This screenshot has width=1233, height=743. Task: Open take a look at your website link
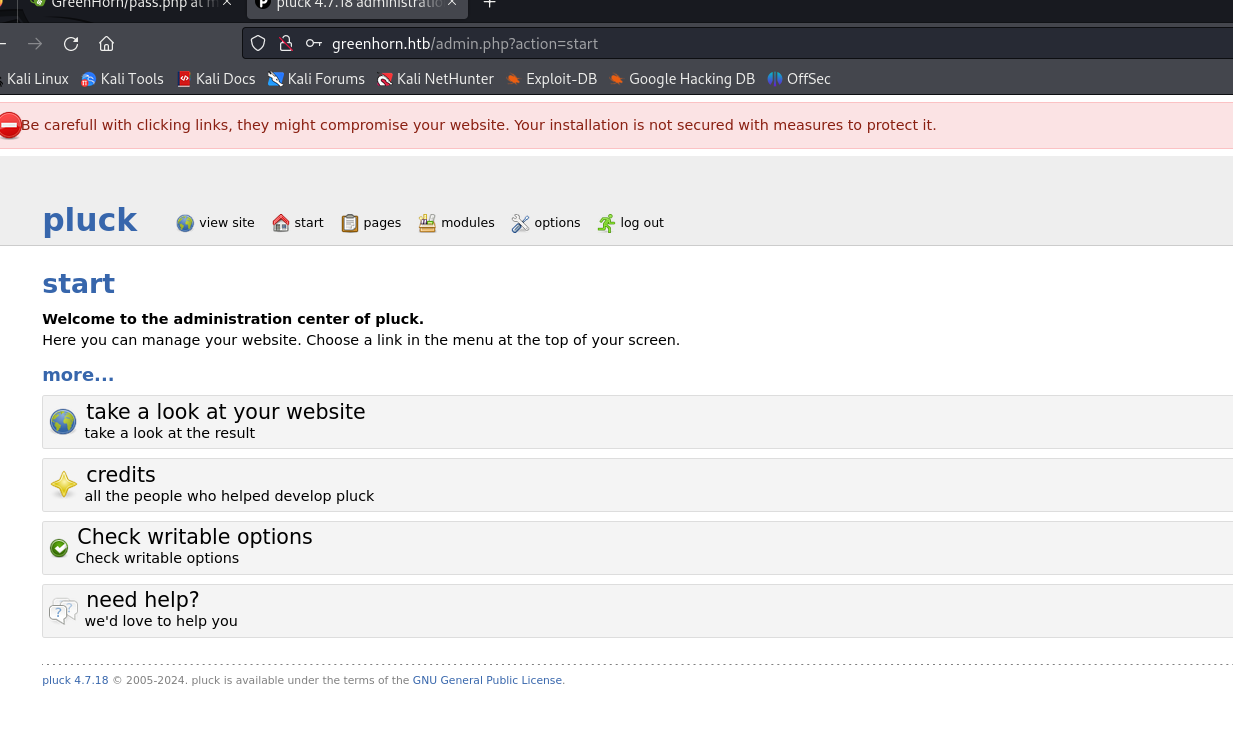226,412
